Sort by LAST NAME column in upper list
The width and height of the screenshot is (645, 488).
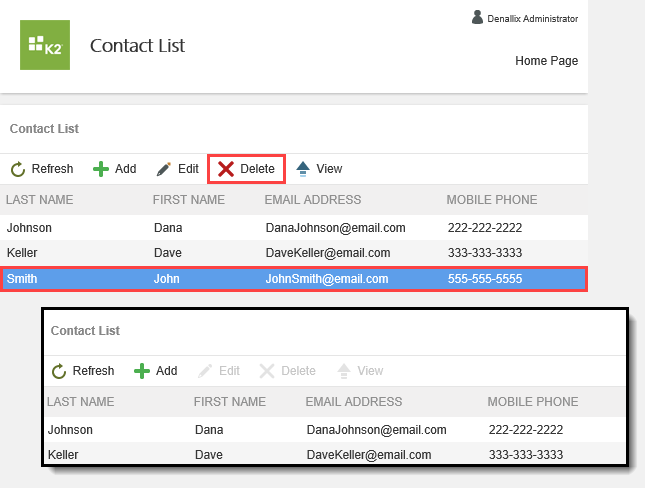[39, 200]
